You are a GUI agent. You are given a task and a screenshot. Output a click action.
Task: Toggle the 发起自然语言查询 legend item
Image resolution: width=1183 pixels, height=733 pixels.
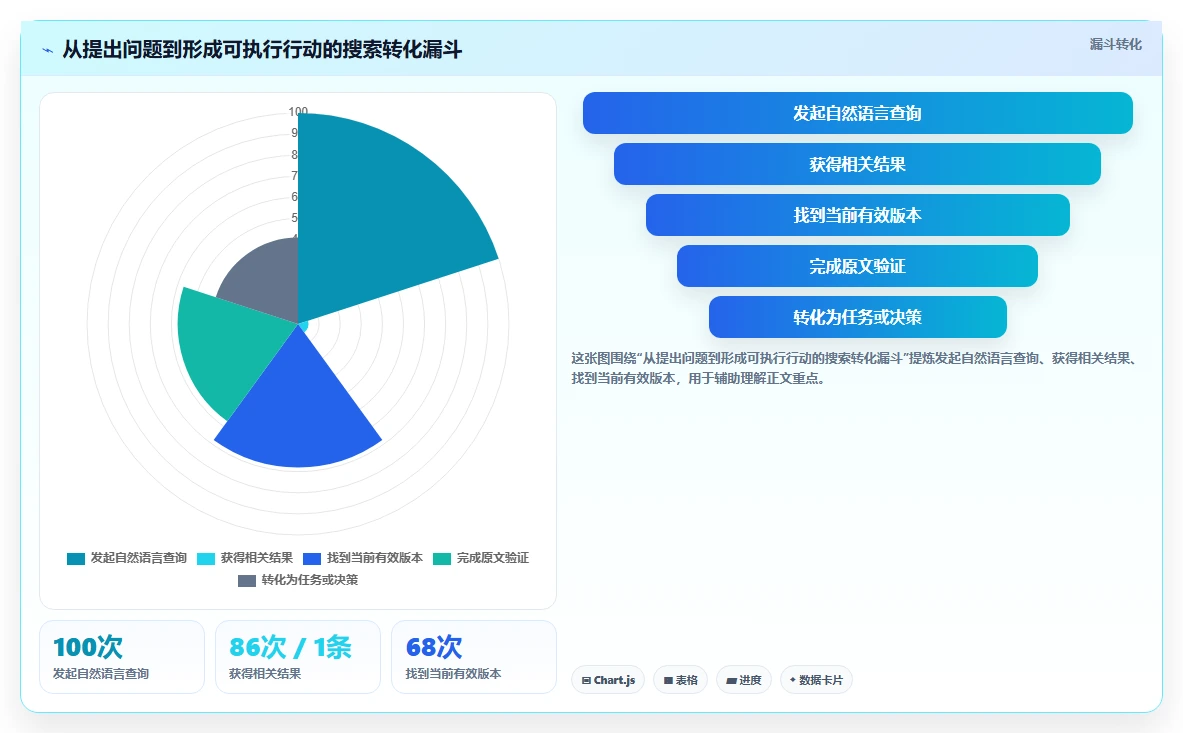127,558
